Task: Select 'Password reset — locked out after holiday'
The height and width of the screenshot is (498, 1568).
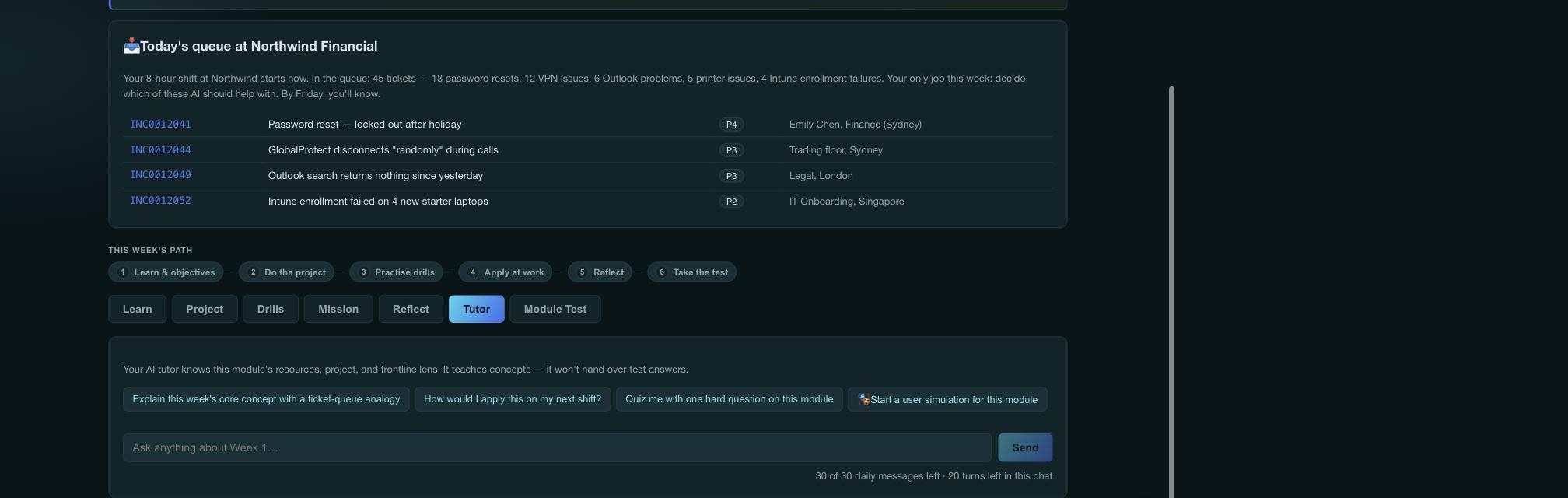Action: pos(365,124)
